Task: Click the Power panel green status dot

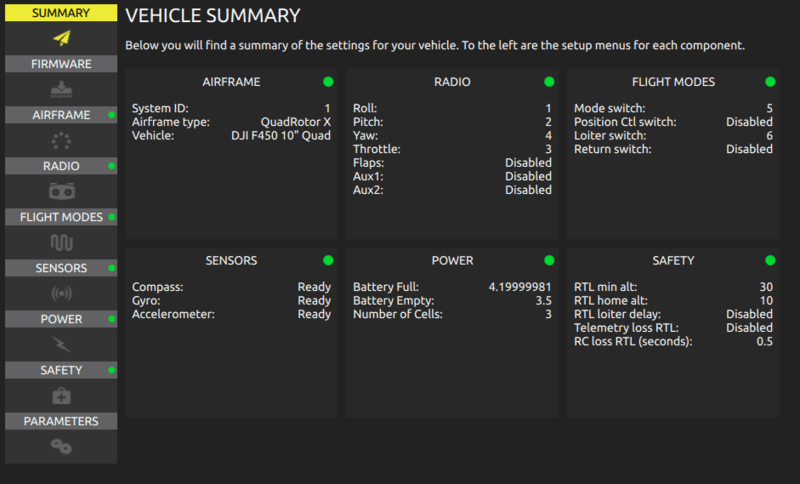Action: [x=549, y=261]
